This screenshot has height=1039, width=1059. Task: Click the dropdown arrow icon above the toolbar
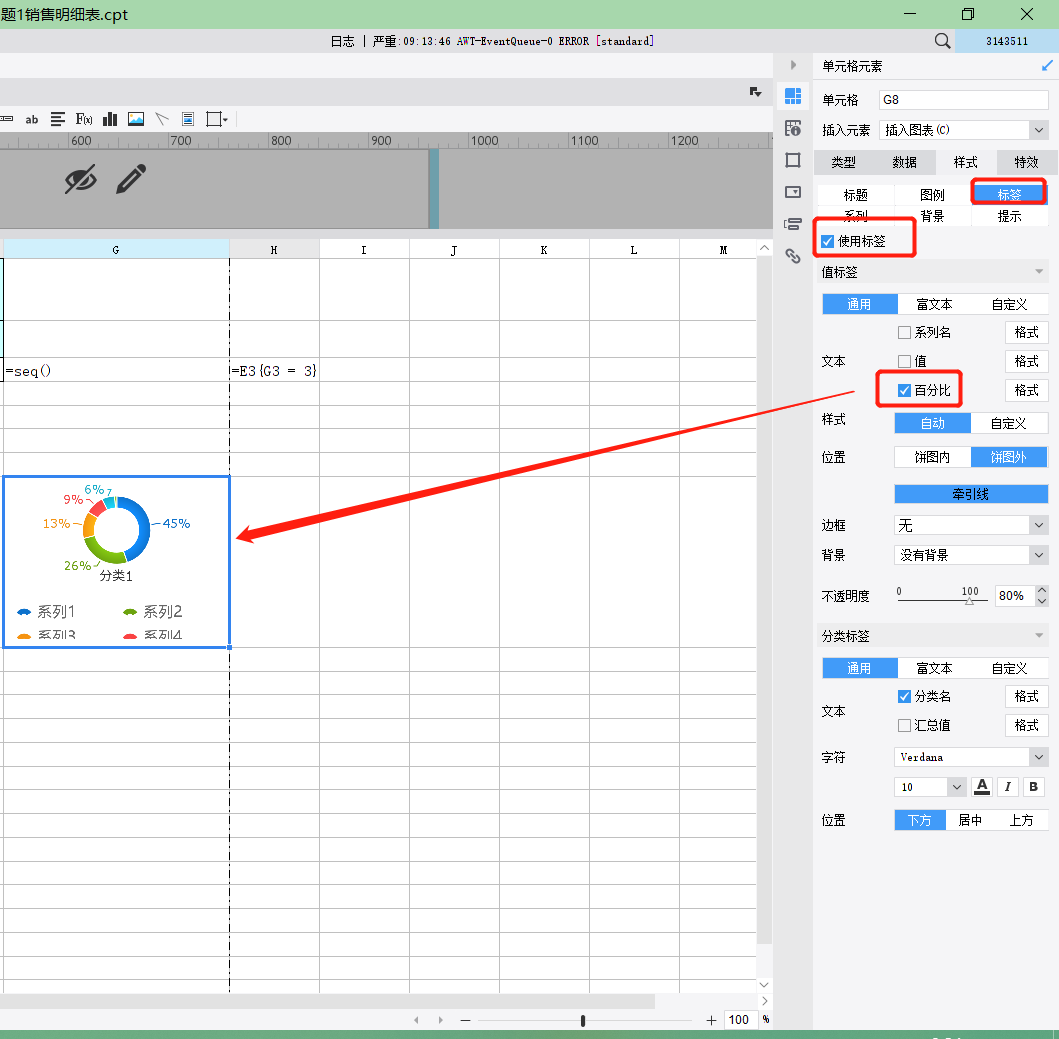coord(755,92)
